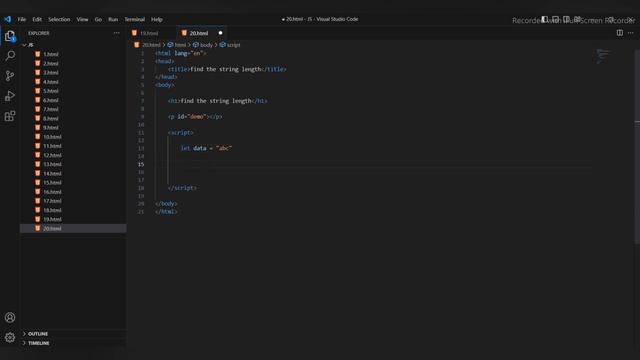Select the 20.html editor tab
The height and width of the screenshot is (360, 640).
click(202, 33)
